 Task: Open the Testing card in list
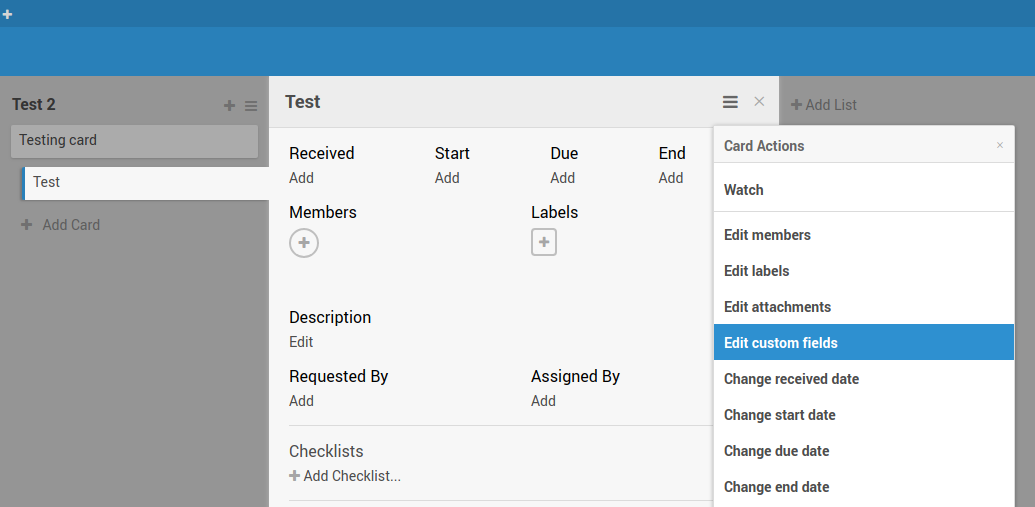pos(134,141)
